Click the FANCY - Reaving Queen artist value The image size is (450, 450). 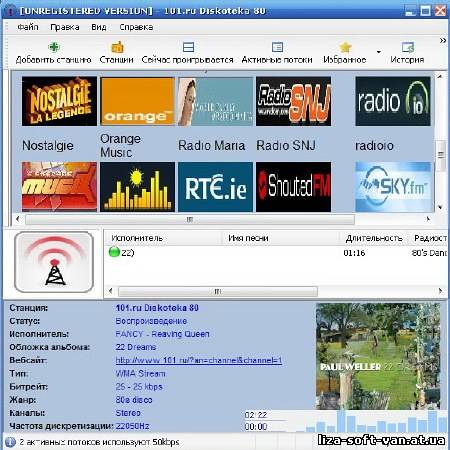click(x=162, y=334)
